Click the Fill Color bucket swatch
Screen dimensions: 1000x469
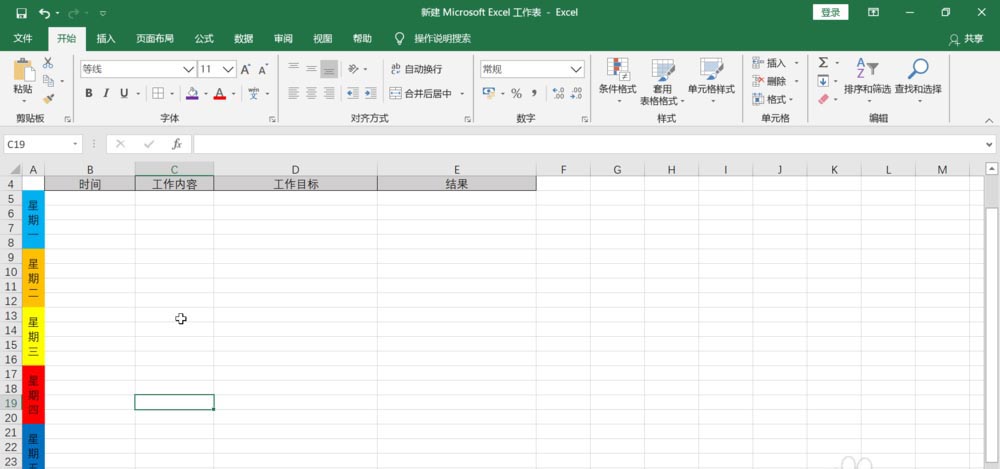click(x=192, y=94)
